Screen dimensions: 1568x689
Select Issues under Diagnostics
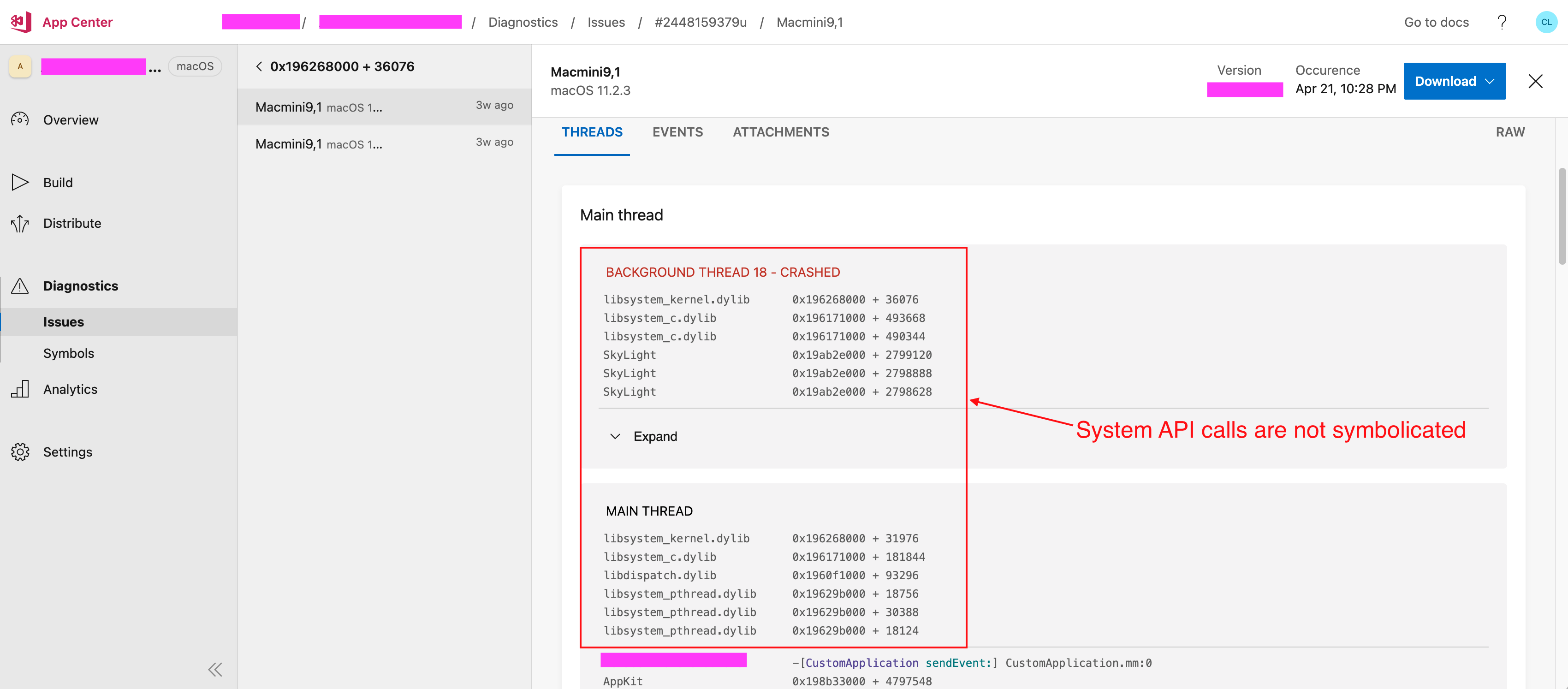point(119,322)
